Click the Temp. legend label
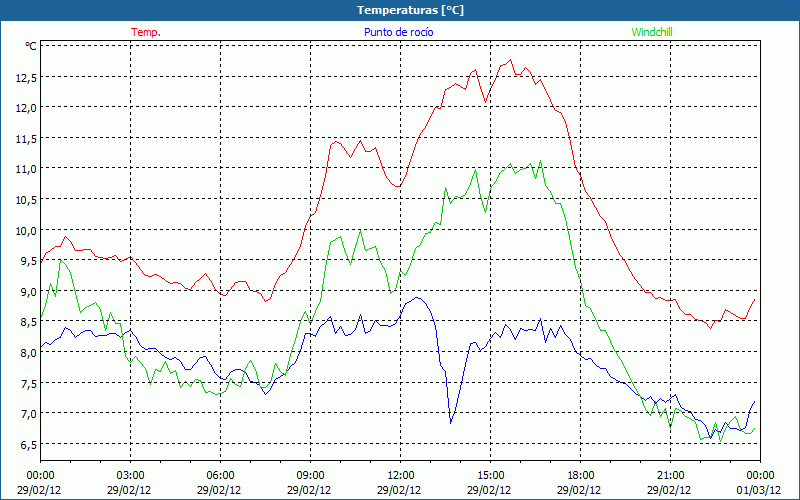 (x=146, y=32)
